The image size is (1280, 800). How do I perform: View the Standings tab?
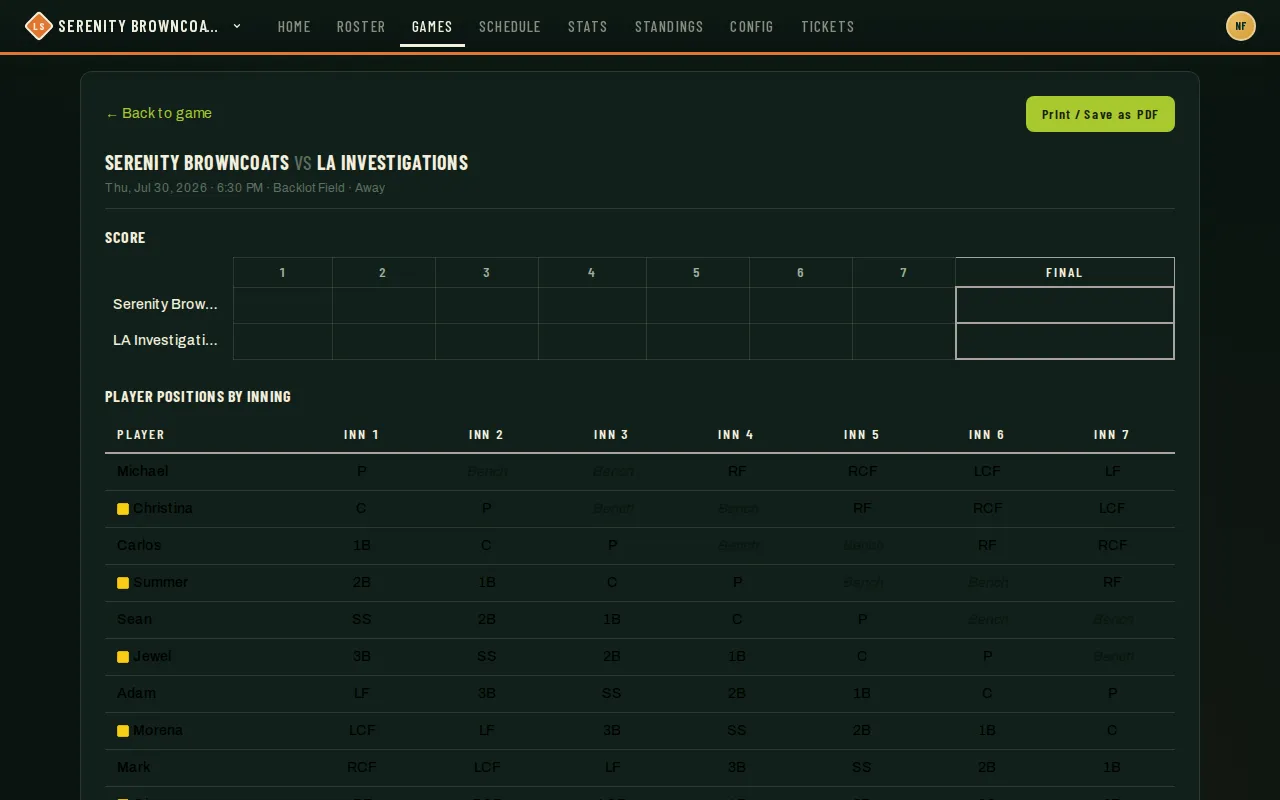[x=669, y=27]
